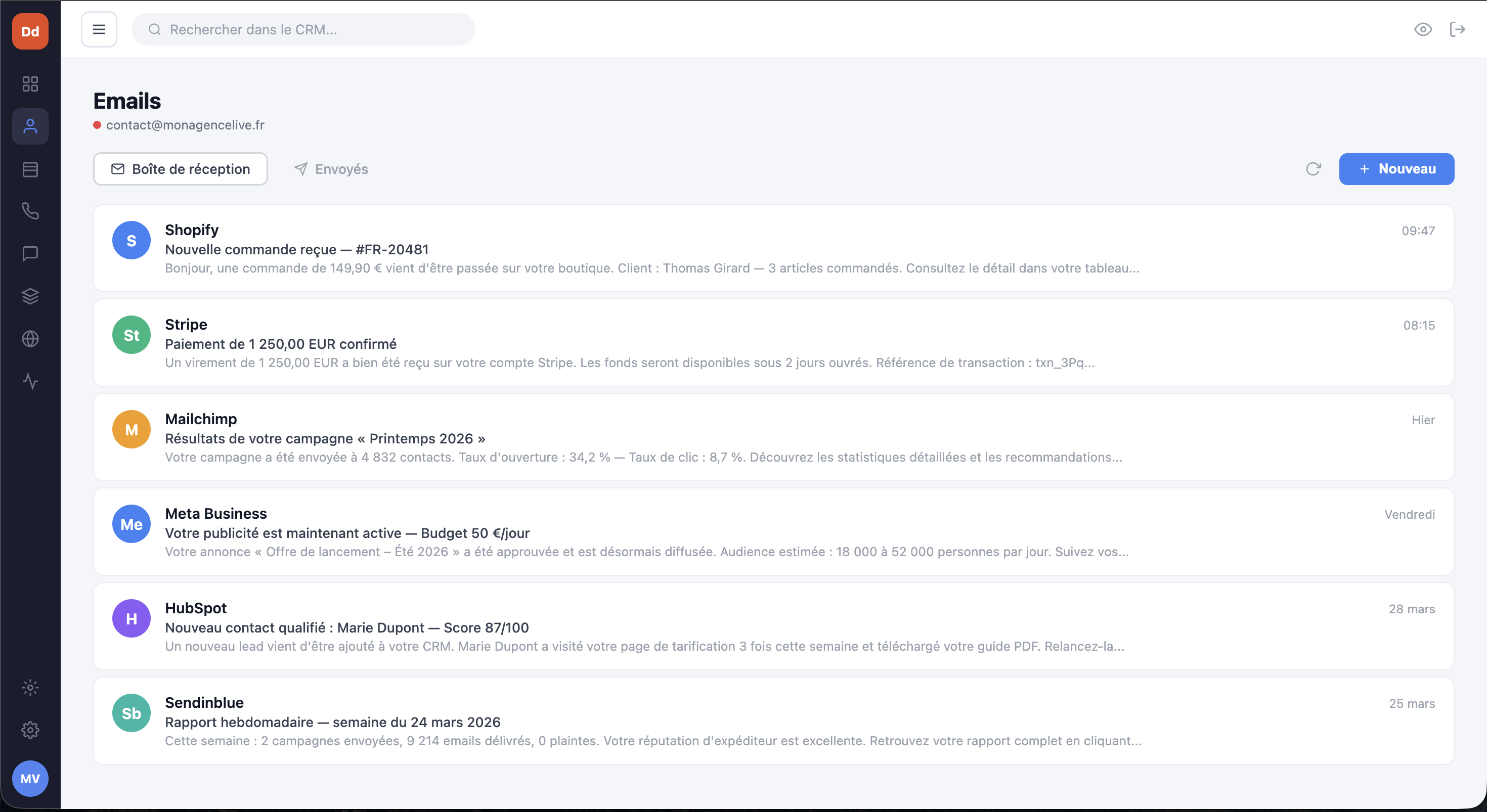1487x812 pixels.
Task: Click the Meta Business sender name
Action: click(216, 514)
